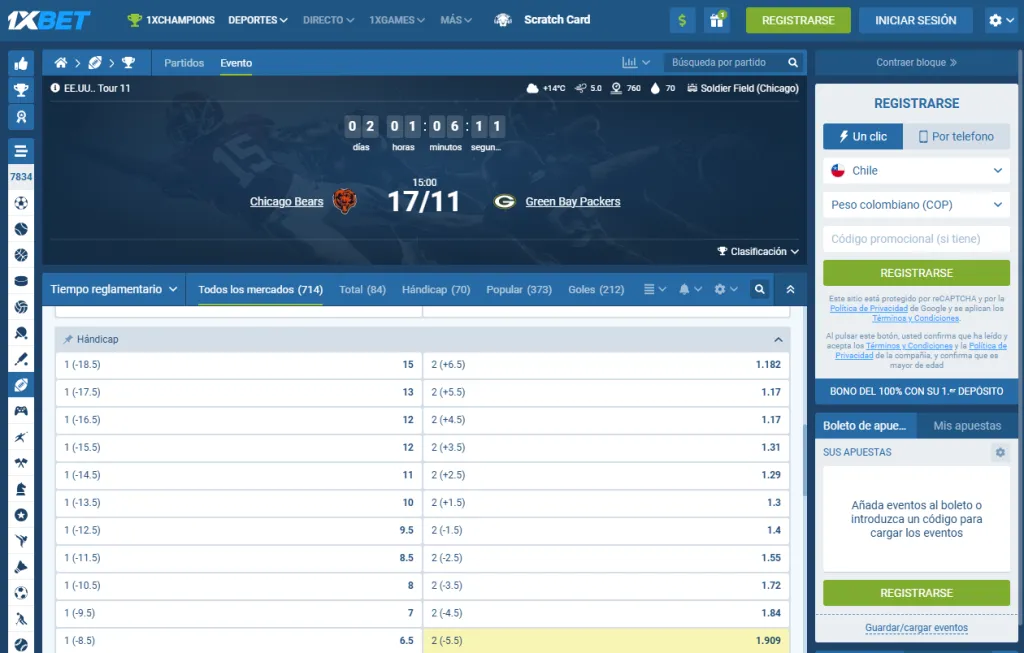Click the Home breadcrumb icon
This screenshot has width=1024, height=653.
coord(60,62)
